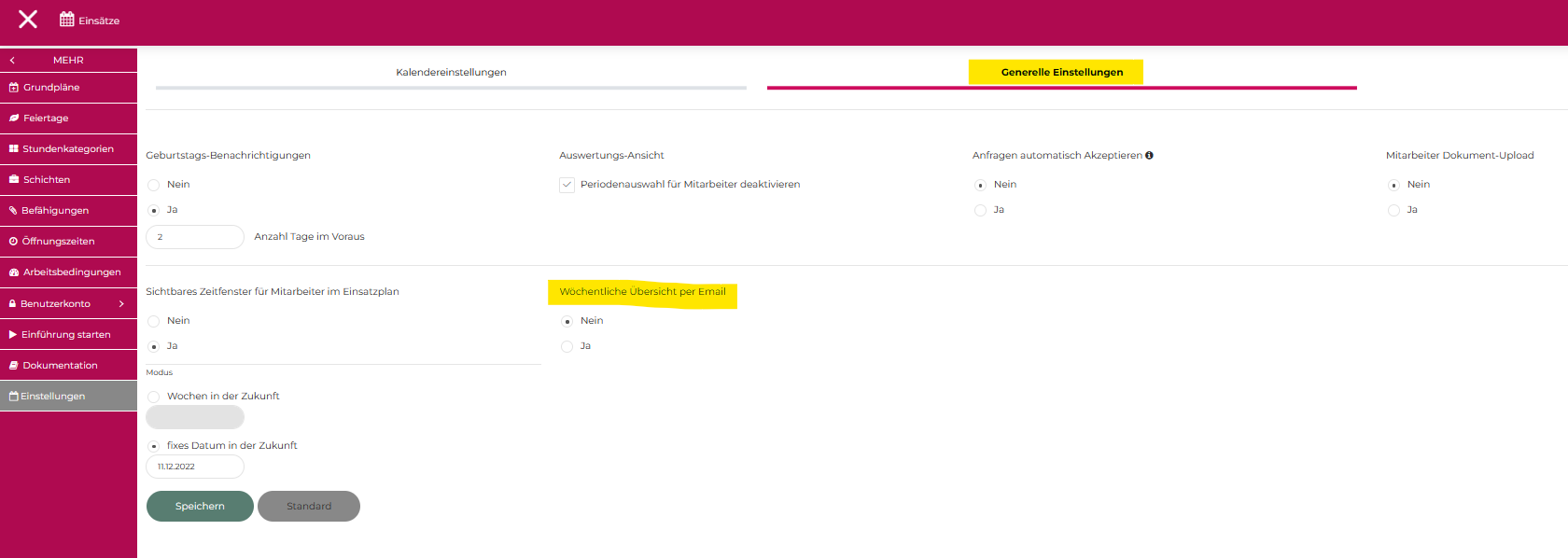Select Stundenkategorien grid icon in sidebar
This screenshot has width=1568, height=558.
click(x=14, y=149)
